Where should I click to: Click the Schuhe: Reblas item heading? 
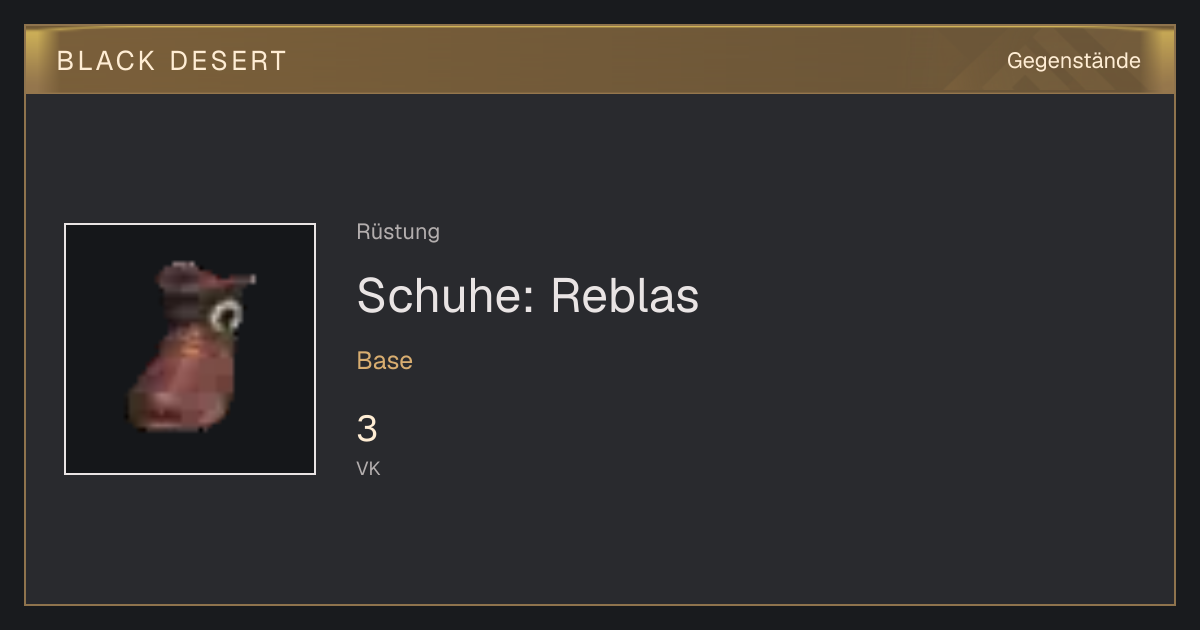pos(528,295)
